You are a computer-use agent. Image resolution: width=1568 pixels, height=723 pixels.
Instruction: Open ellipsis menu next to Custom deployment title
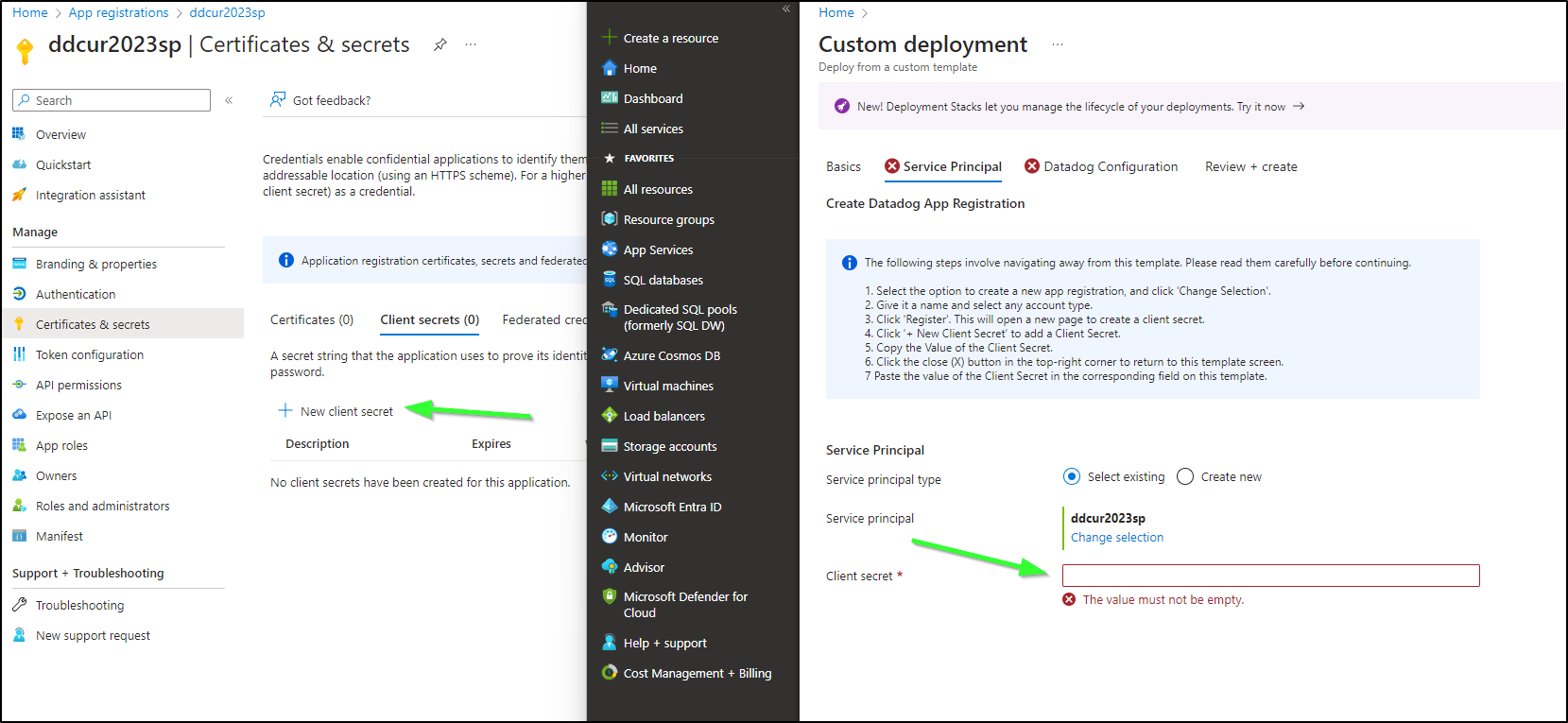pos(1058,44)
